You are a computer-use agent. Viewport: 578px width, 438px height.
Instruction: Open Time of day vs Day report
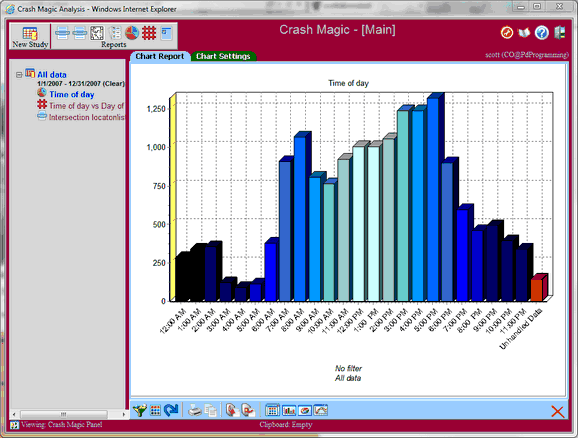(x=86, y=106)
